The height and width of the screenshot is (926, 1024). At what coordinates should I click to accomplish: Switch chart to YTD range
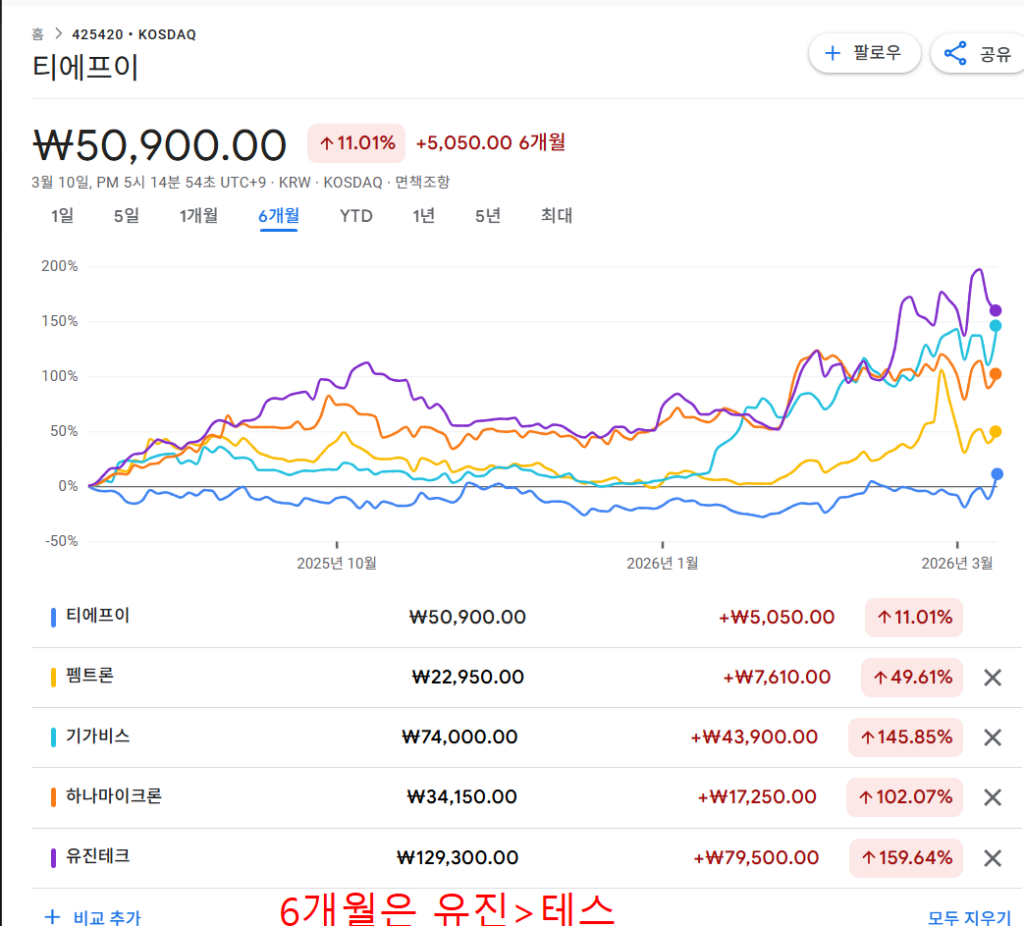click(355, 215)
